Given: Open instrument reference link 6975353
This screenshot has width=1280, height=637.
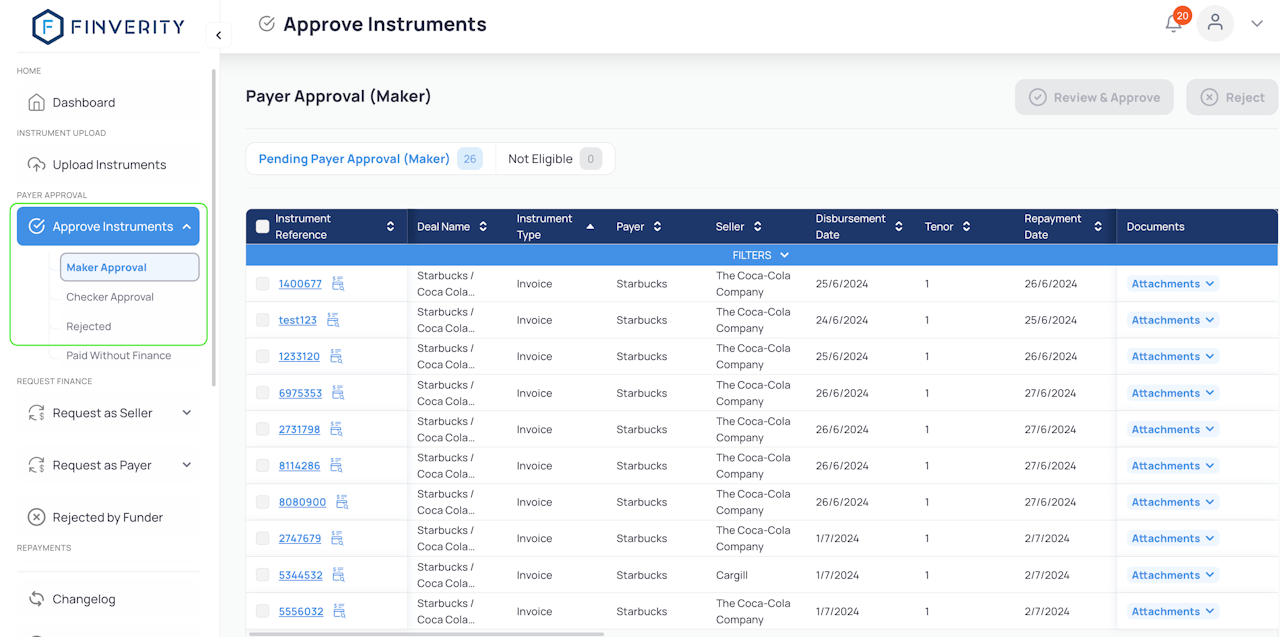Looking at the screenshot, I should pyautogui.click(x=300, y=393).
